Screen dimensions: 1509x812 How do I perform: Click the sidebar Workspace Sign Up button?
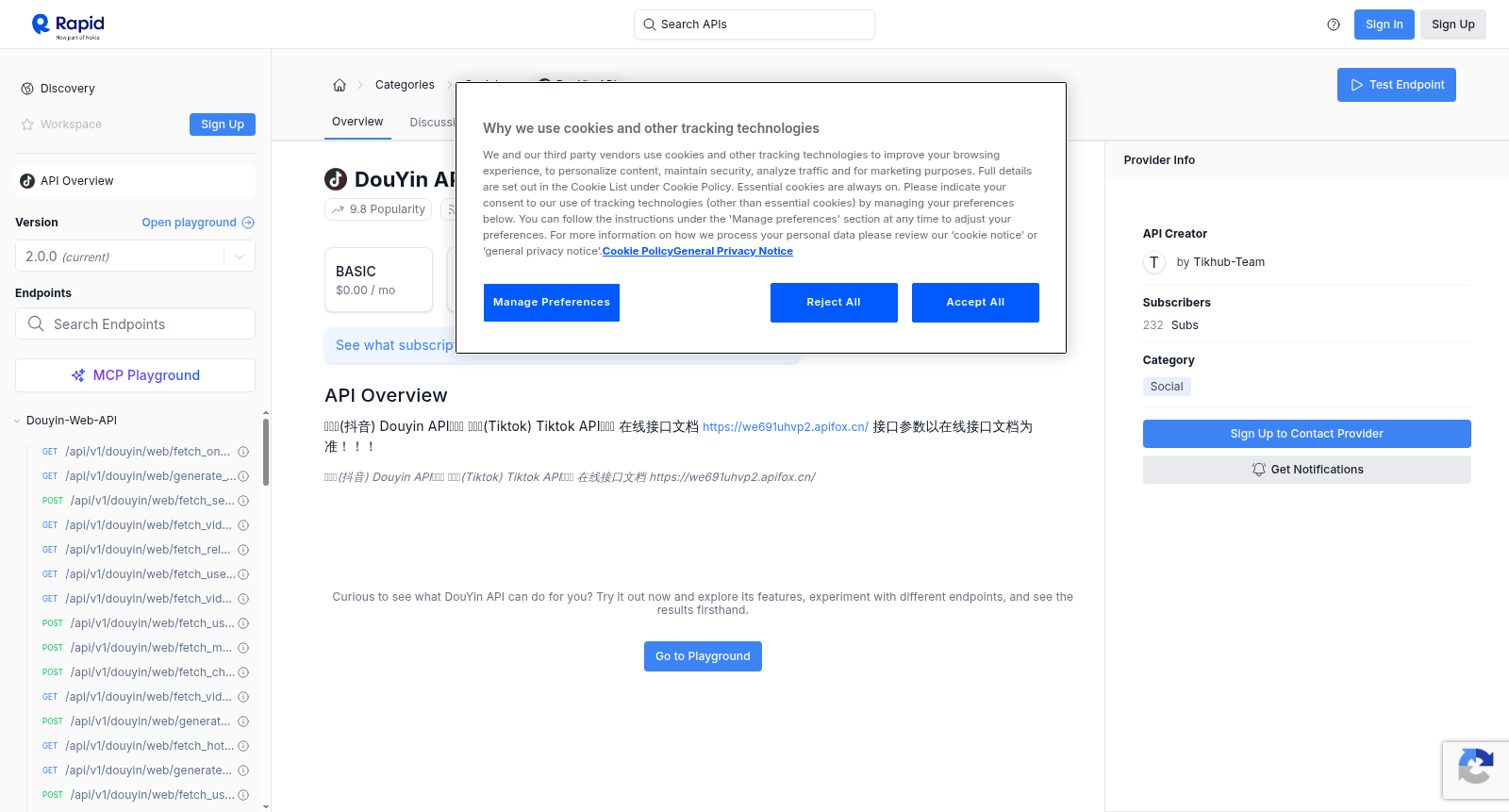click(x=222, y=124)
